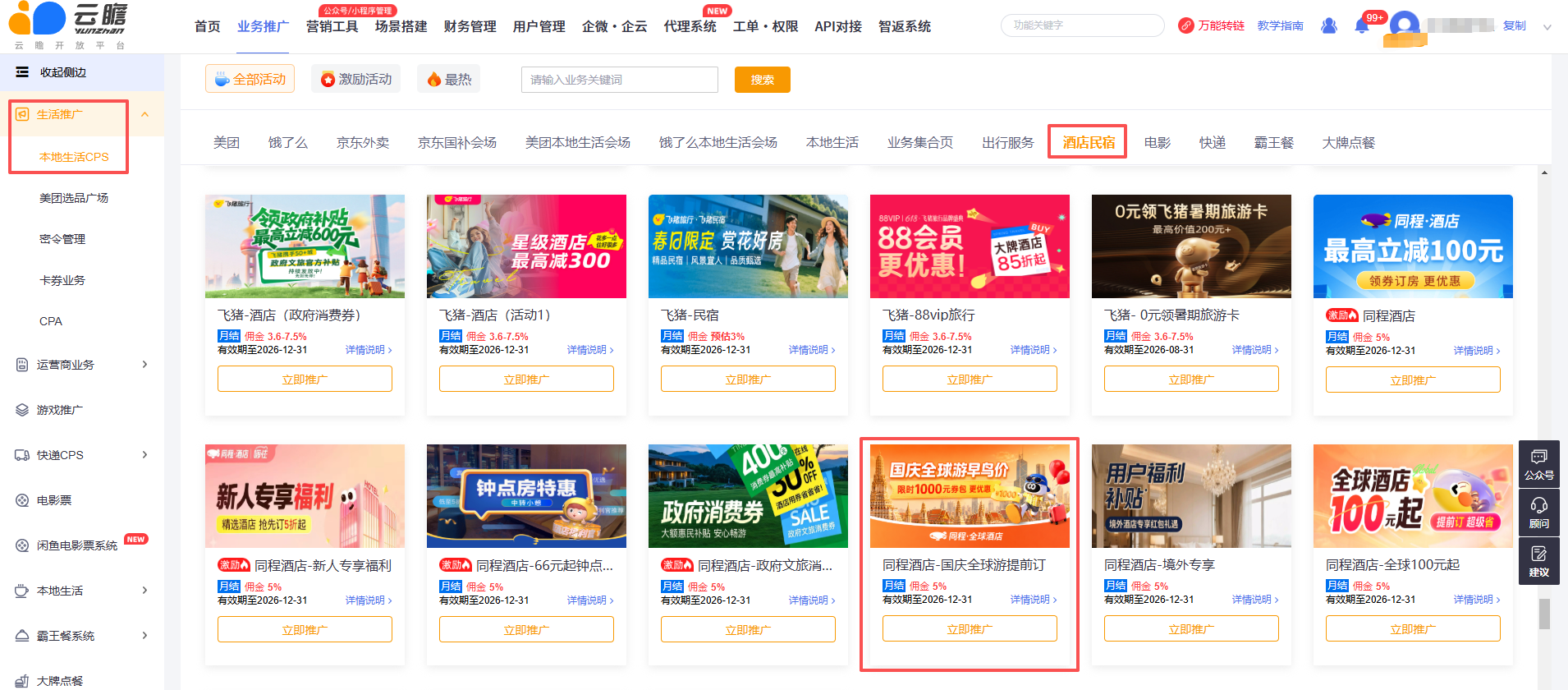This screenshot has width=1568, height=690.
Task: Click the vertical scrollbar thumb of the activity list
Action: coord(1544,614)
